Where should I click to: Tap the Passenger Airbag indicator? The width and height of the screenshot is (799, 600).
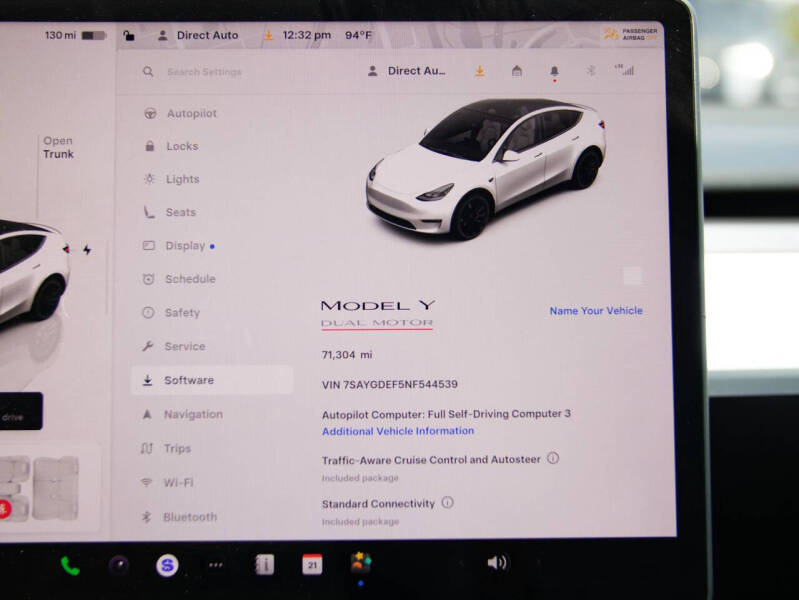click(x=631, y=34)
